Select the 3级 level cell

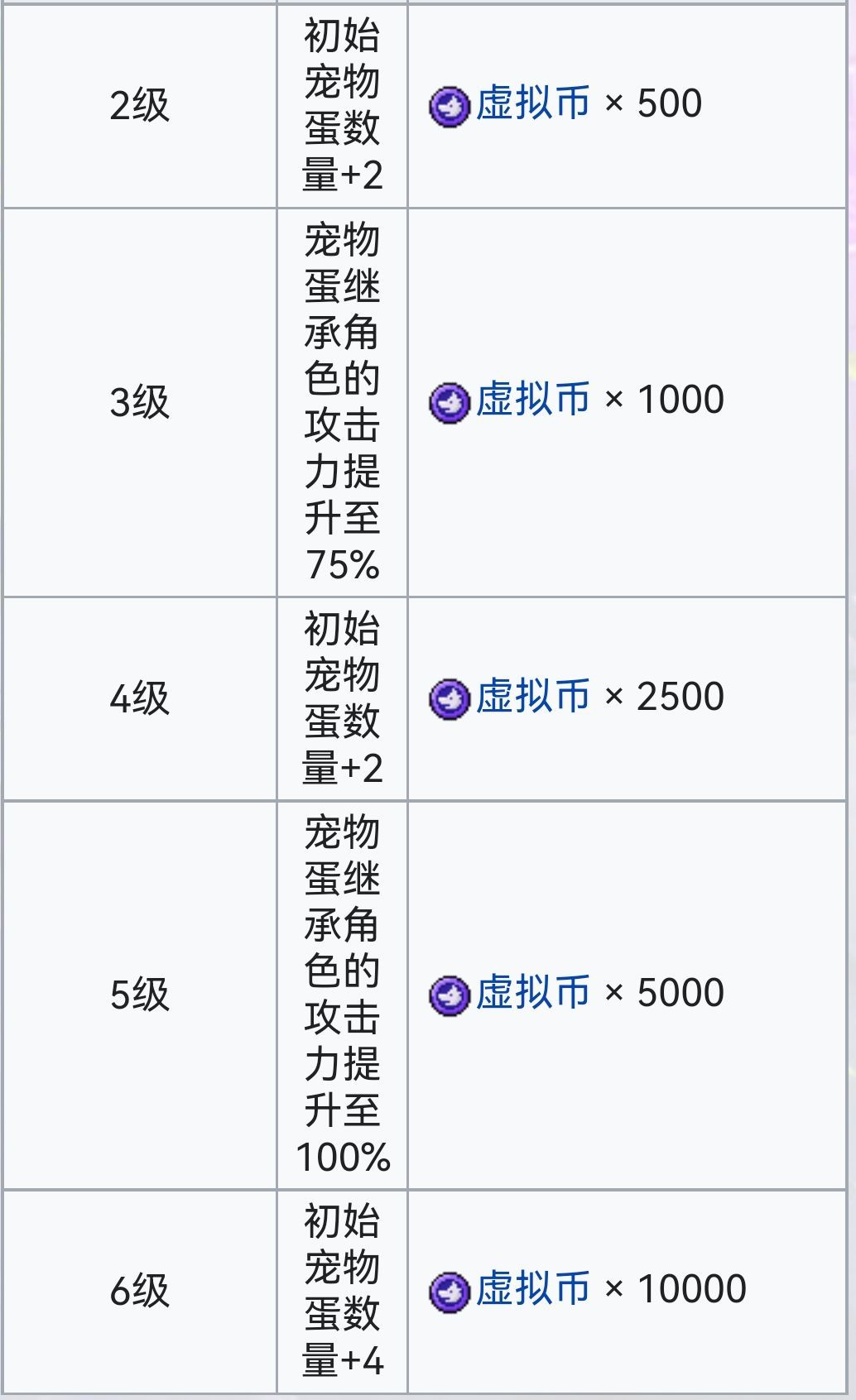click(139, 402)
